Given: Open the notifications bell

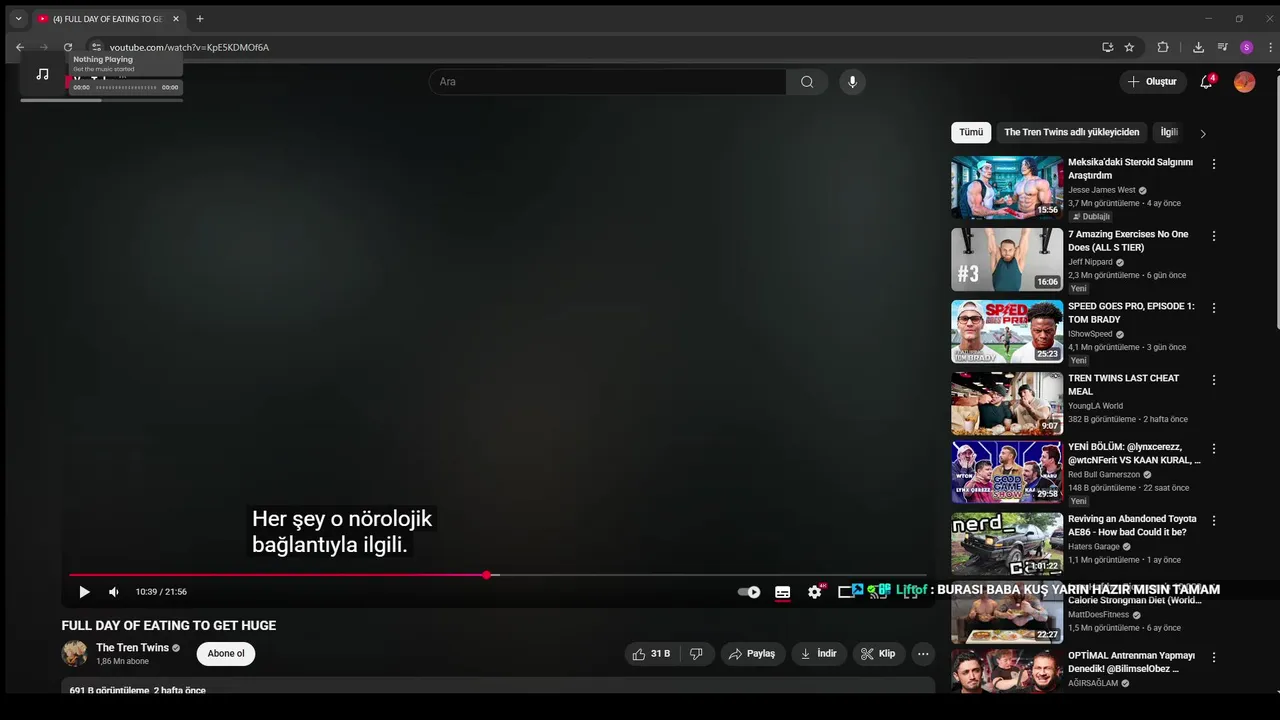Looking at the screenshot, I should (1206, 82).
